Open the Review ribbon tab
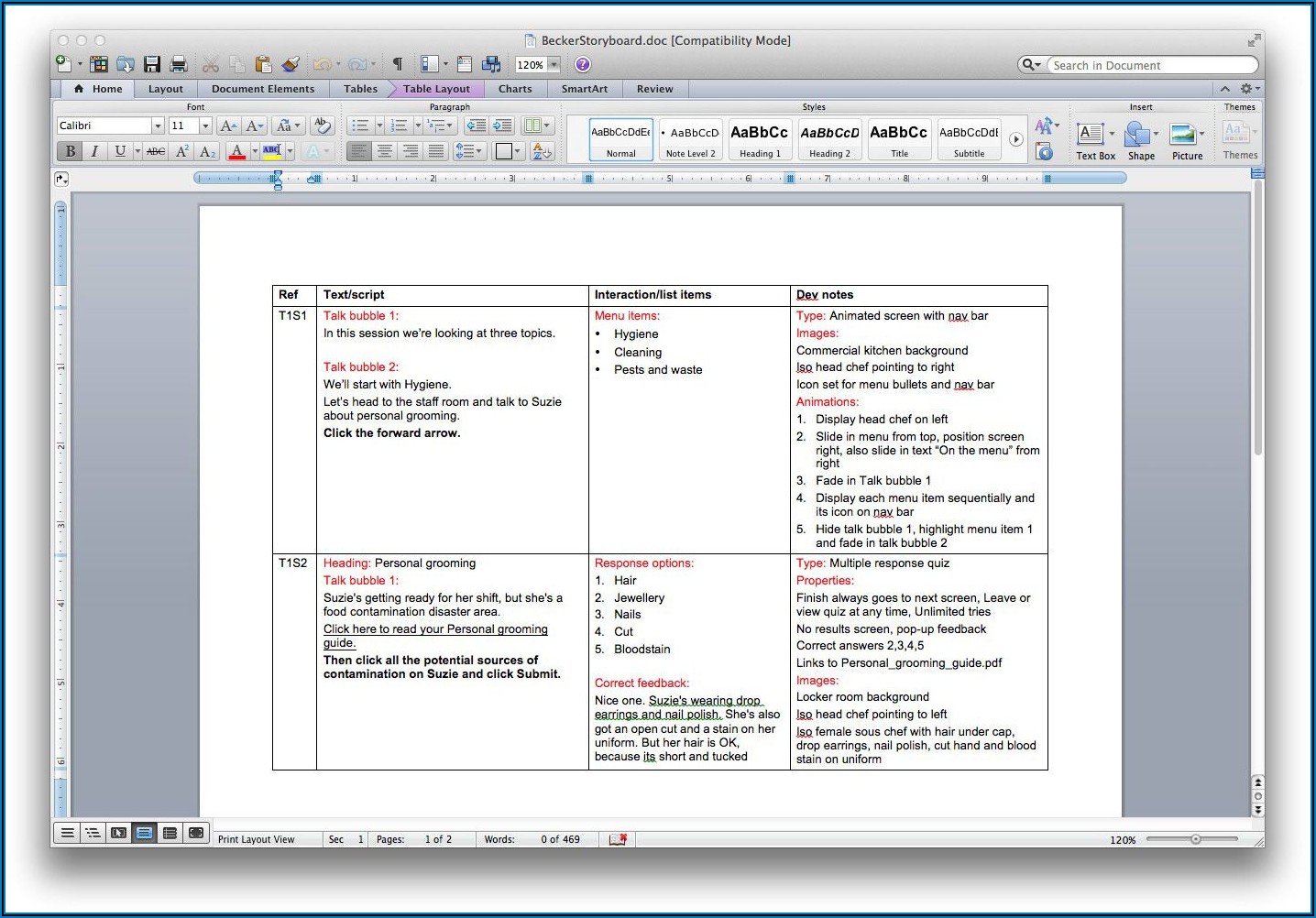The width and height of the screenshot is (1316, 918). (x=654, y=89)
